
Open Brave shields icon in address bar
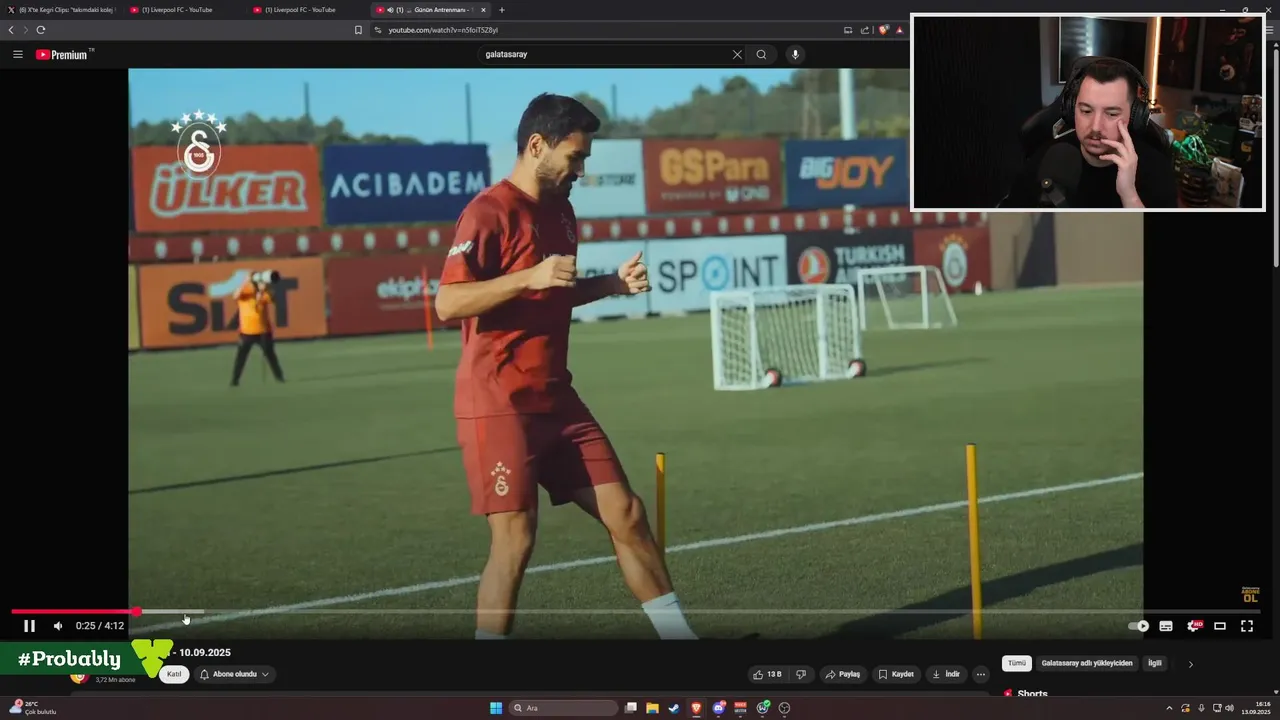(x=883, y=30)
